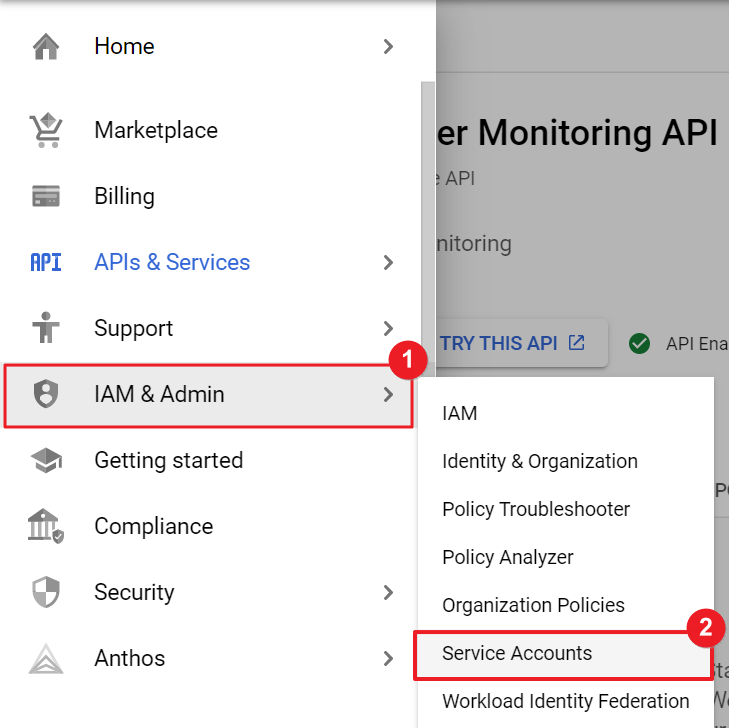Open Organization Policies menu entry
This screenshot has width=729, height=728.
[533, 605]
